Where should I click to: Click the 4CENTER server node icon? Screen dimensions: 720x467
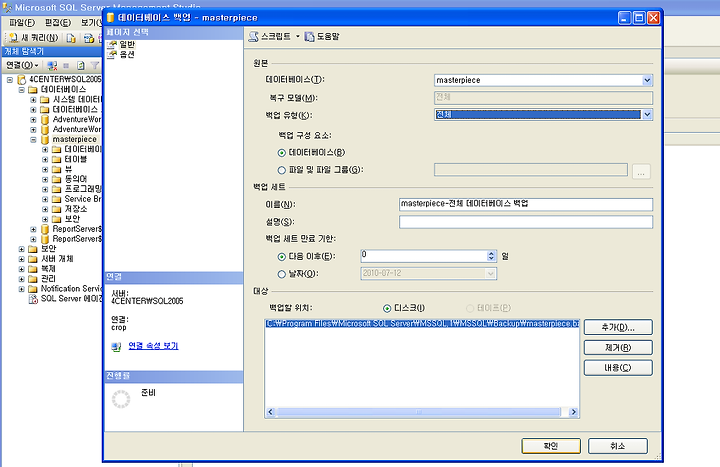tap(22, 79)
